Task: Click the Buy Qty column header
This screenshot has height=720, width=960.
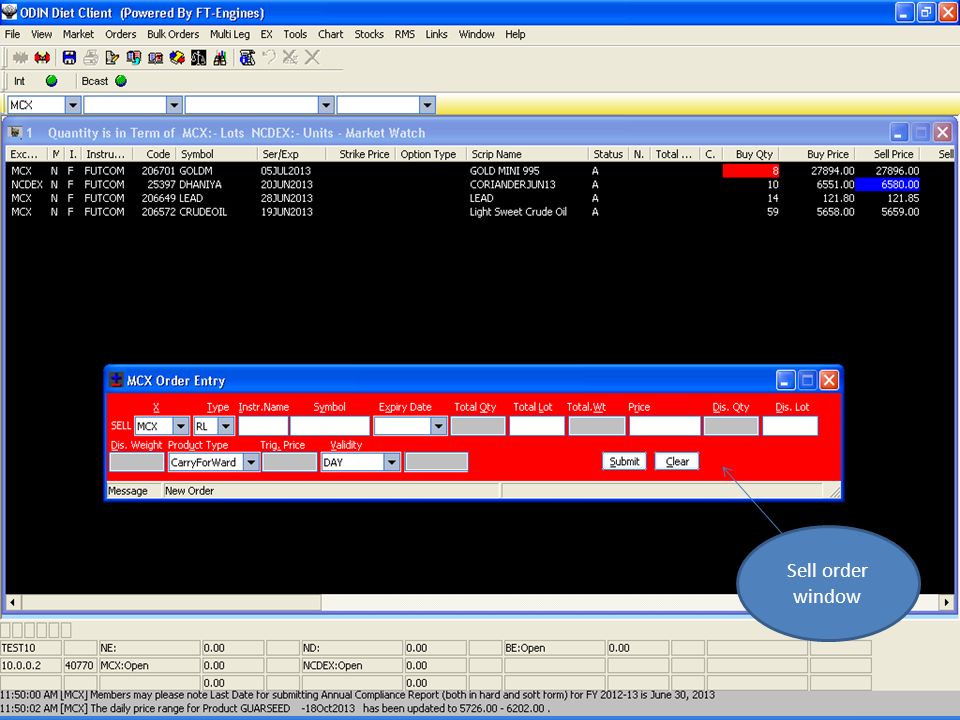Action: click(751, 154)
